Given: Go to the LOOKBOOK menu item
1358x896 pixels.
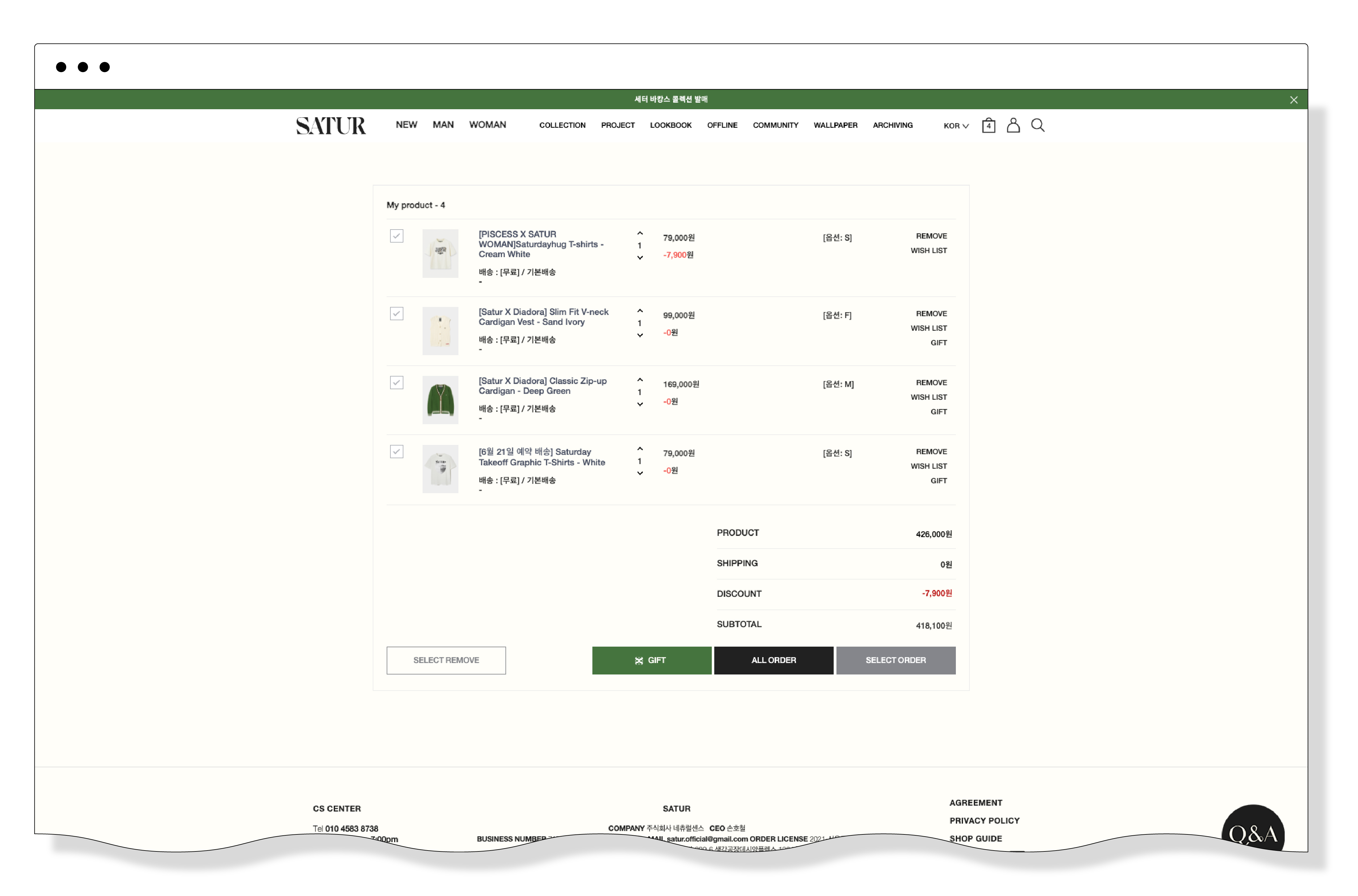Looking at the screenshot, I should [x=670, y=125].
